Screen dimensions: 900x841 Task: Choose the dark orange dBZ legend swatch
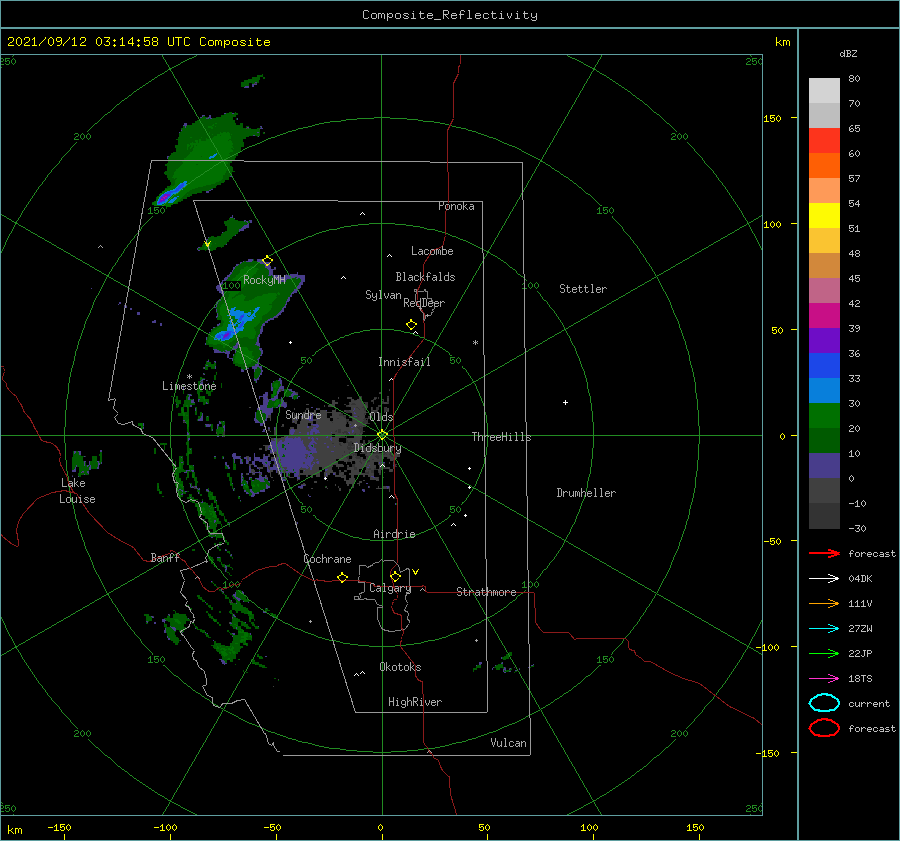click(824, 165)
